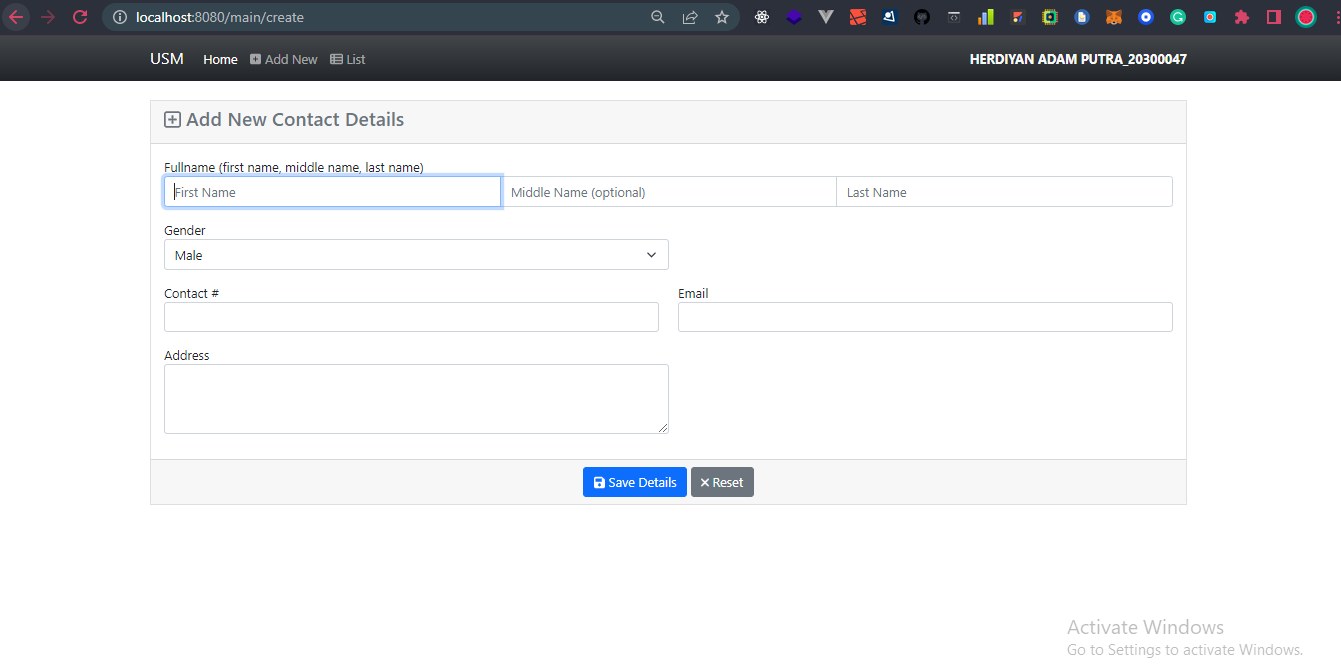Open the red Laravel extension icon

(x=858, y=17)
